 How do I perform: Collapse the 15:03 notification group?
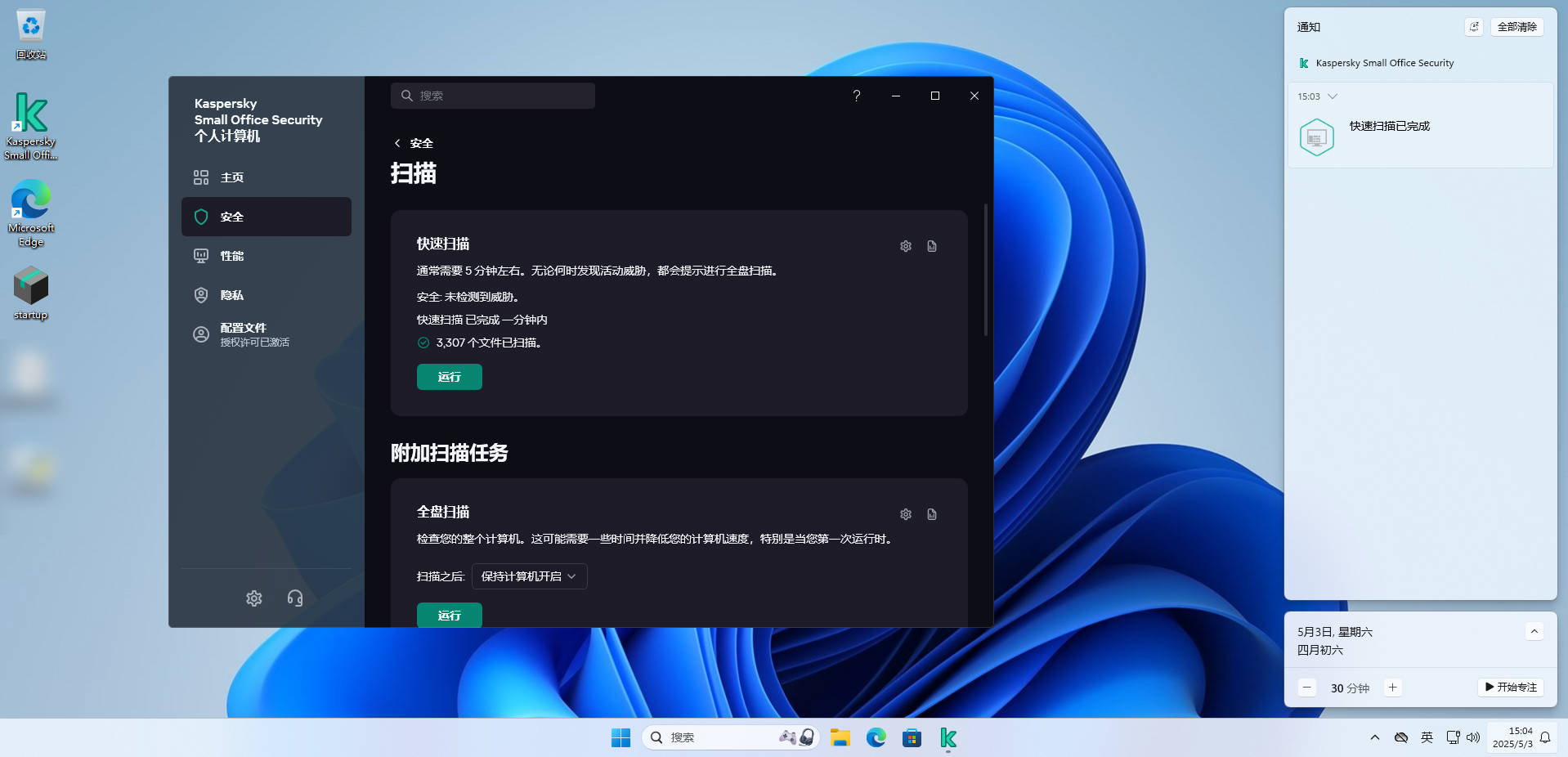(x=1331, y=96)
